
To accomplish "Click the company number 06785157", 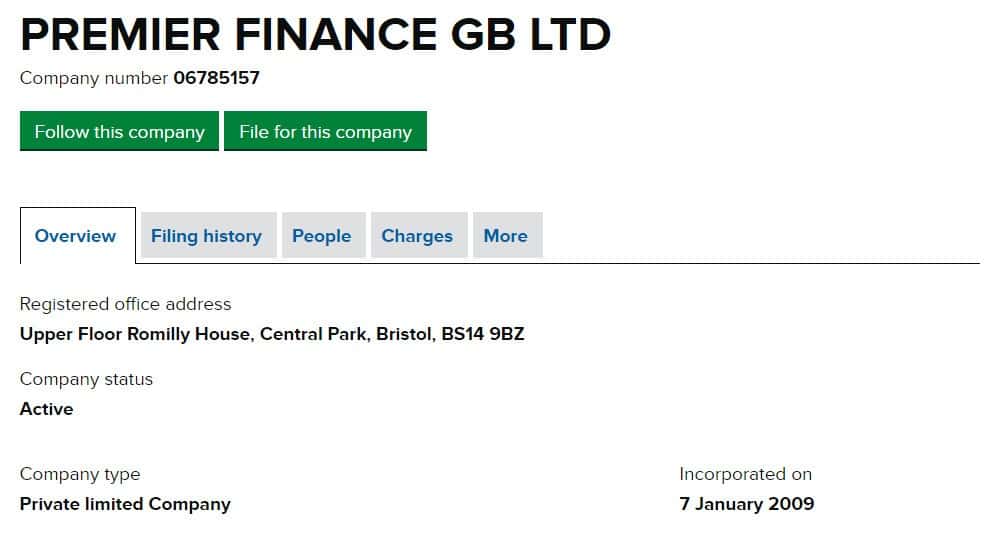I will 217,77.
